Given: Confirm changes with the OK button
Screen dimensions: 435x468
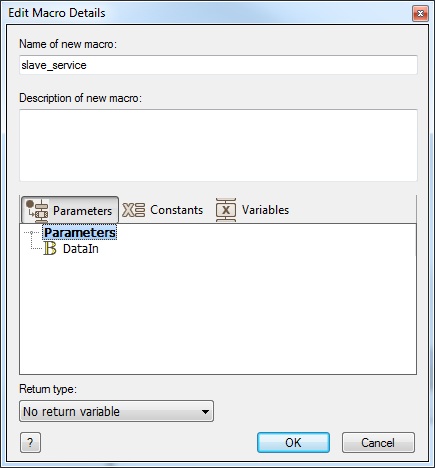Looking at the screenshot, I should tap(293, 443).
